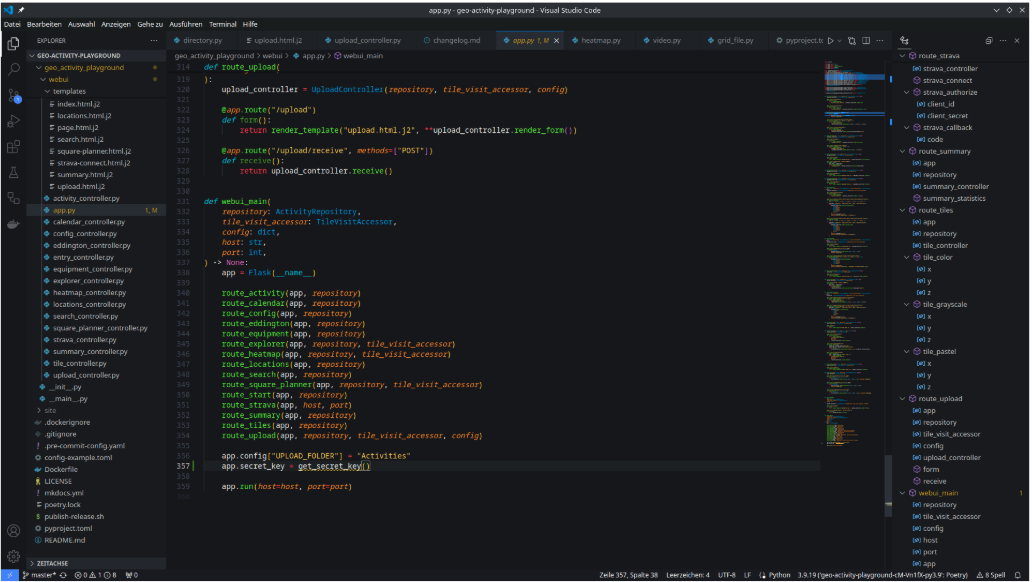Open editor more actions ellipsis
Image resolution: width=1032 pixels, height=582 pixels.
(x=880, y=41)
